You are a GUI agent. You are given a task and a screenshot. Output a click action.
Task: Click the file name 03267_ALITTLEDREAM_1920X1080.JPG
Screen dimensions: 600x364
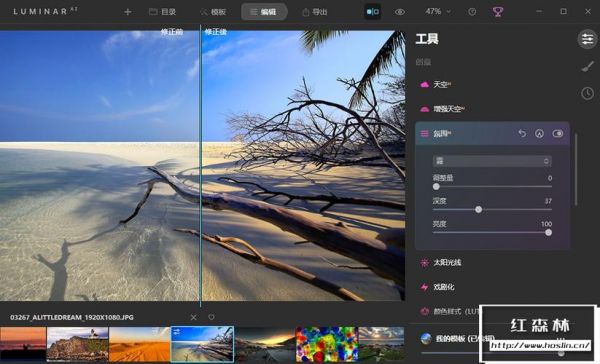[72, 317]
